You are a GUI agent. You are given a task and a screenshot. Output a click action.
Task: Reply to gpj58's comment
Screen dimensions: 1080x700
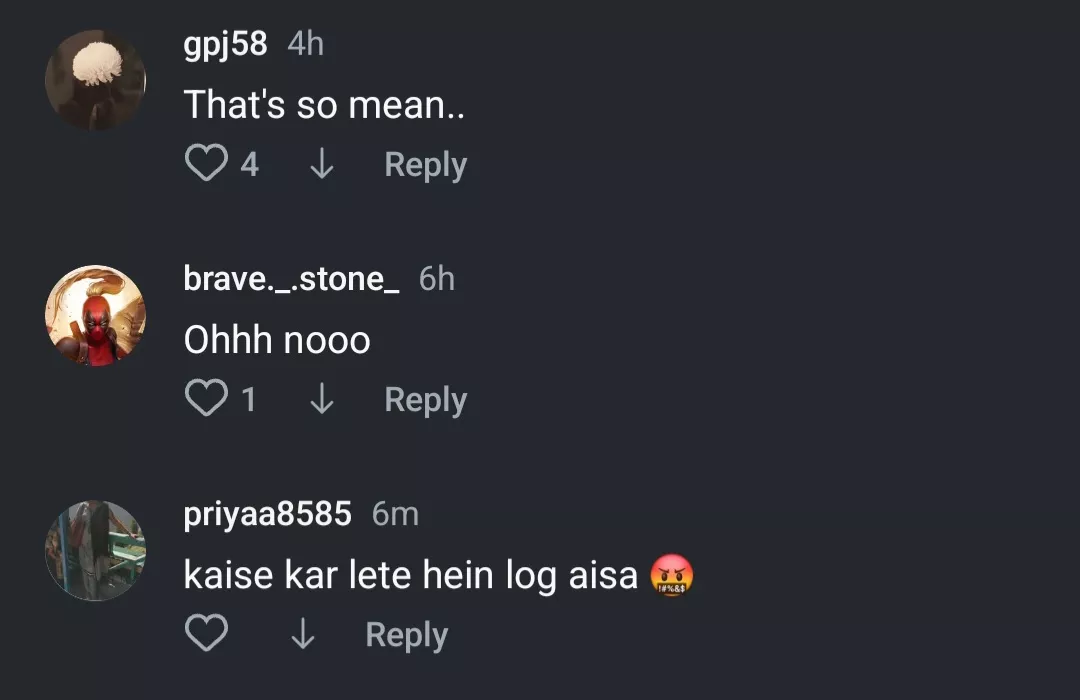tap(425, 164)
